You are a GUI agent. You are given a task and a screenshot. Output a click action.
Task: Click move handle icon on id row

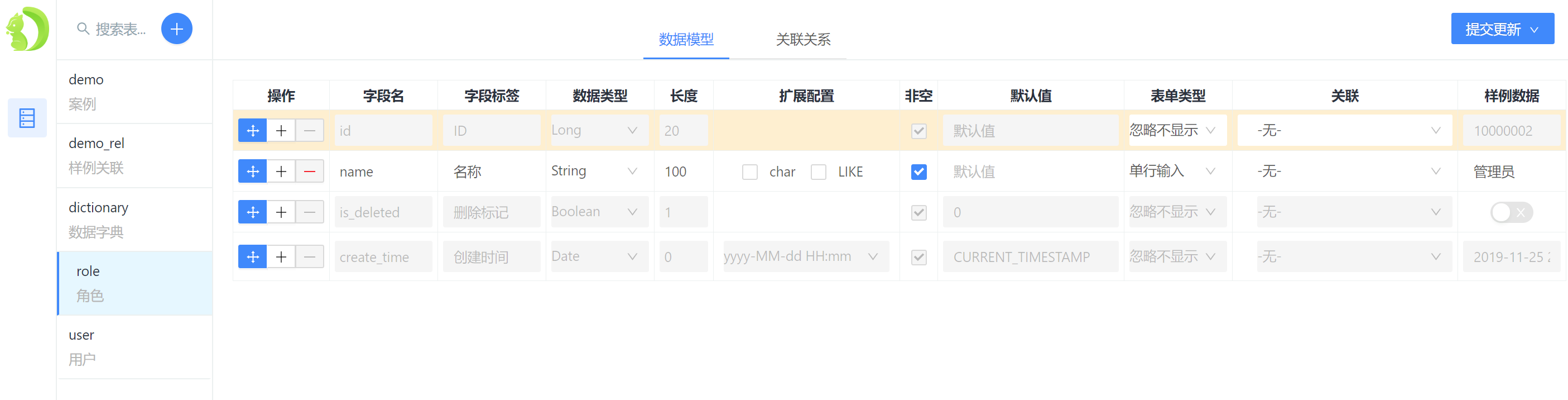pyautogui.click(x=253, y=131)
